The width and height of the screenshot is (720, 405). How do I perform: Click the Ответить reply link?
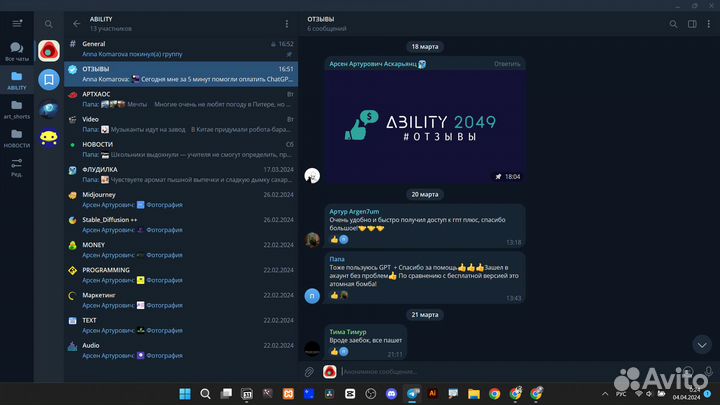click(507, 64)
